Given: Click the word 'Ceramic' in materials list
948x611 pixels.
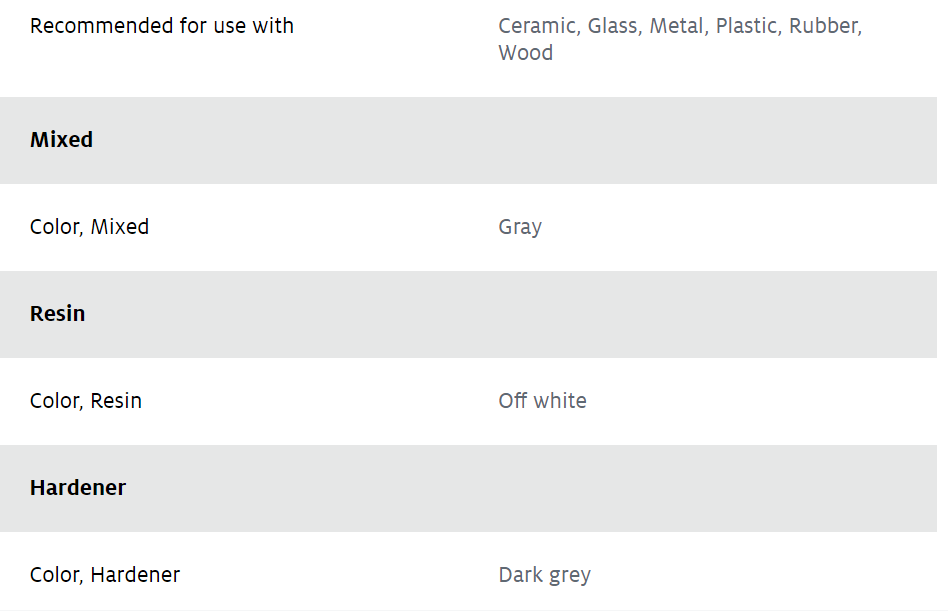Looking at the screenshot, I should 536,26.
